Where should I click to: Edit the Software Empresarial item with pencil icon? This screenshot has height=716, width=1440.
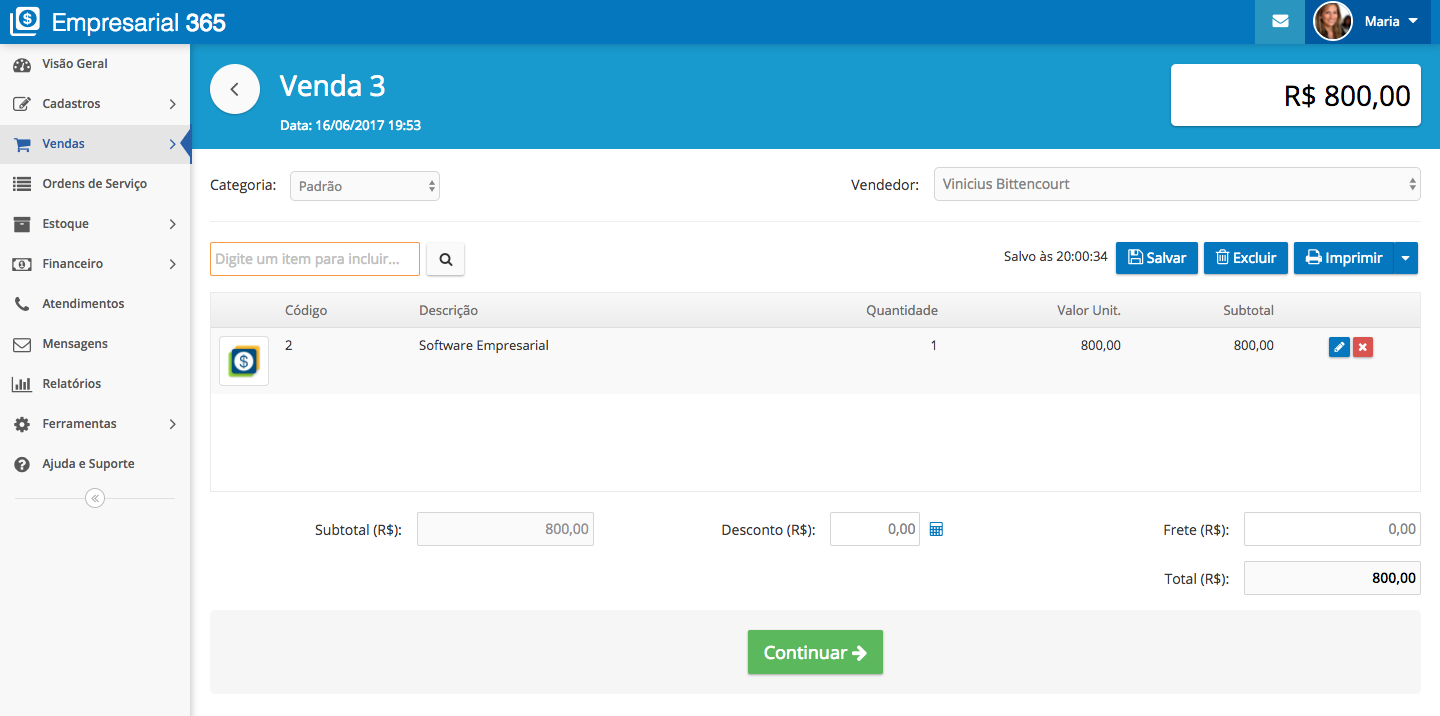click(1339, 347)
